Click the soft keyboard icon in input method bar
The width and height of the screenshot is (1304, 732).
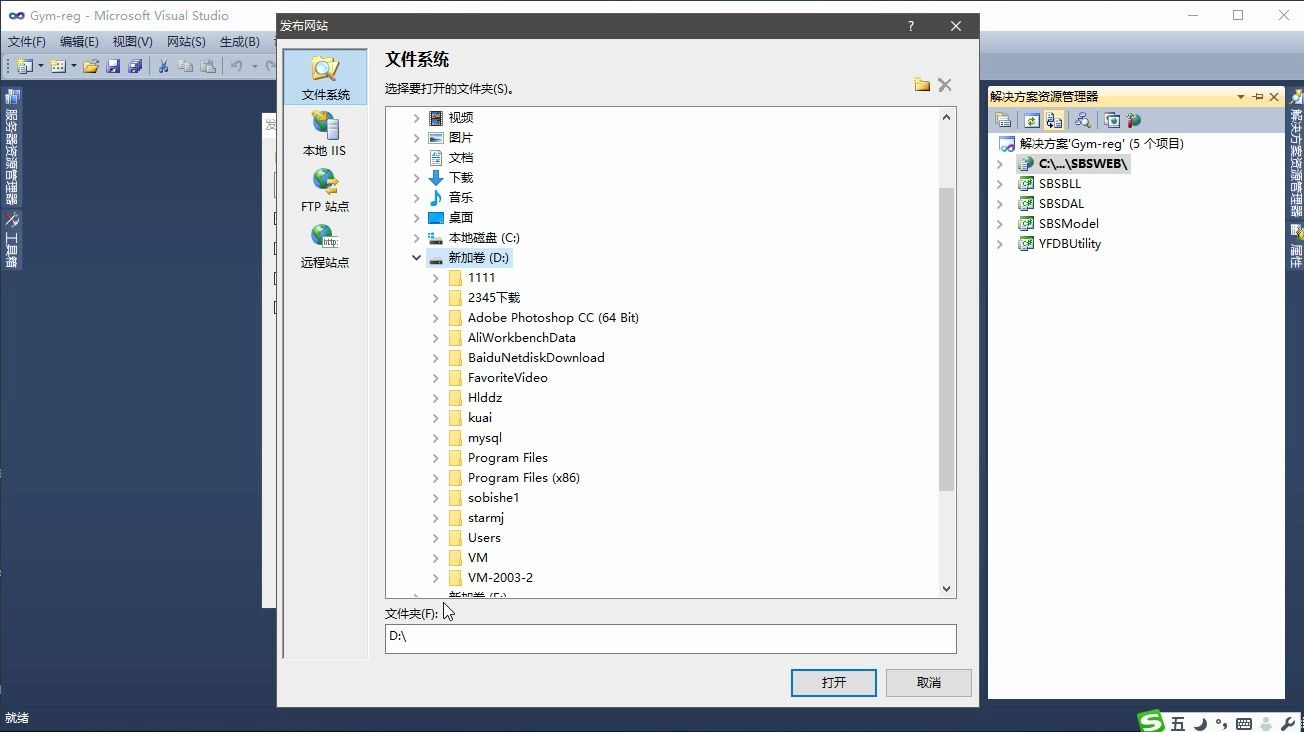point(1244,723)
